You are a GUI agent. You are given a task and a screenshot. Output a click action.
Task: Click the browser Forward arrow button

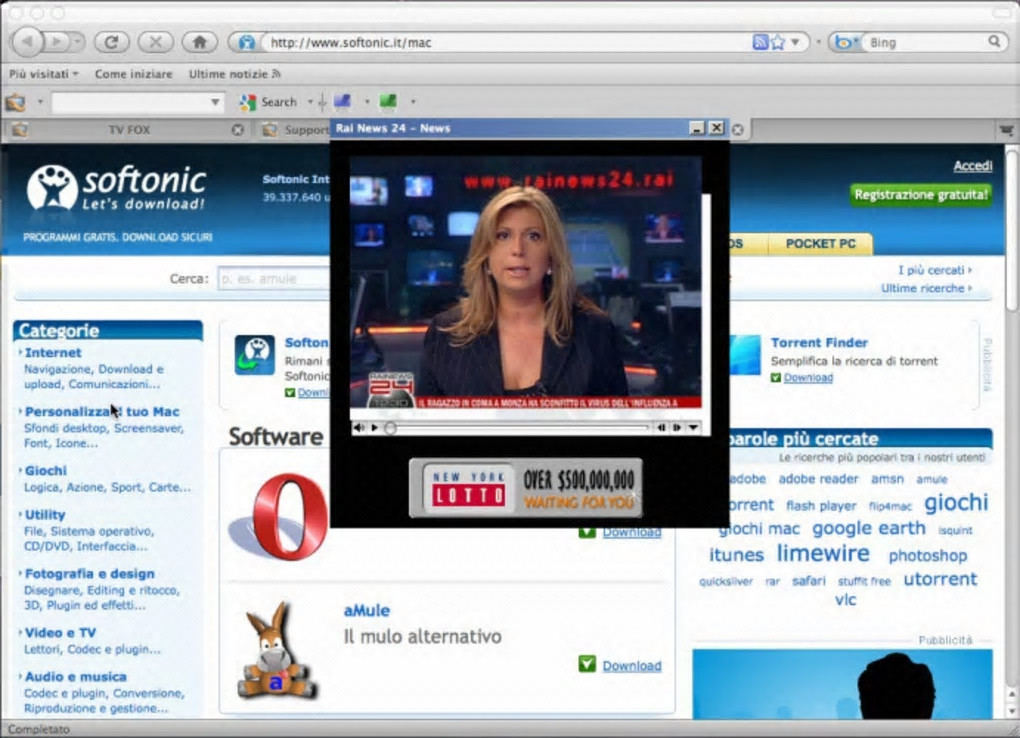57,42
